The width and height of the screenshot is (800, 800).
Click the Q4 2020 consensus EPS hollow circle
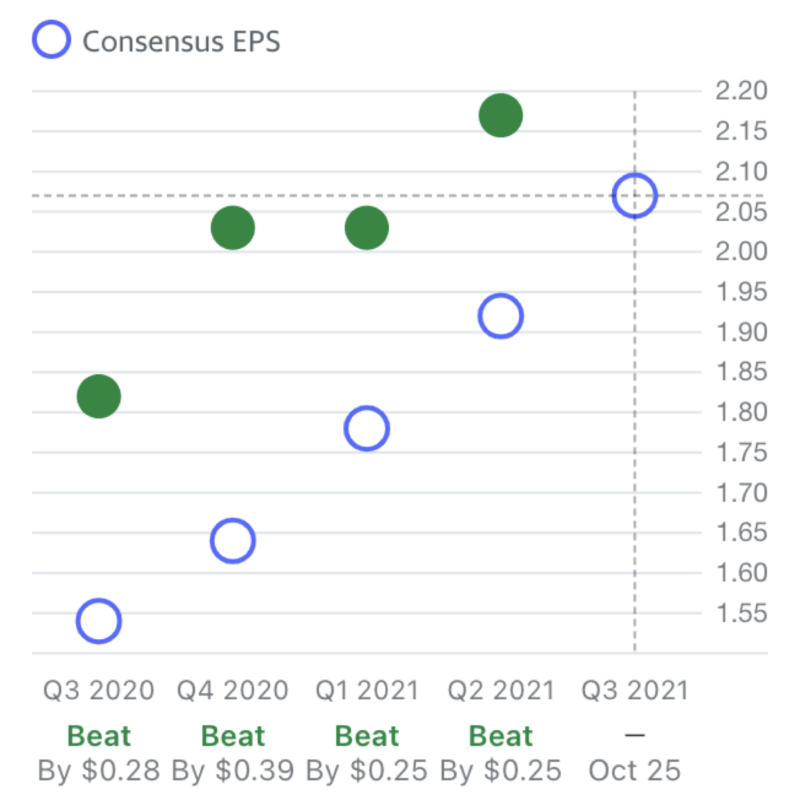[x=233, y=541]
